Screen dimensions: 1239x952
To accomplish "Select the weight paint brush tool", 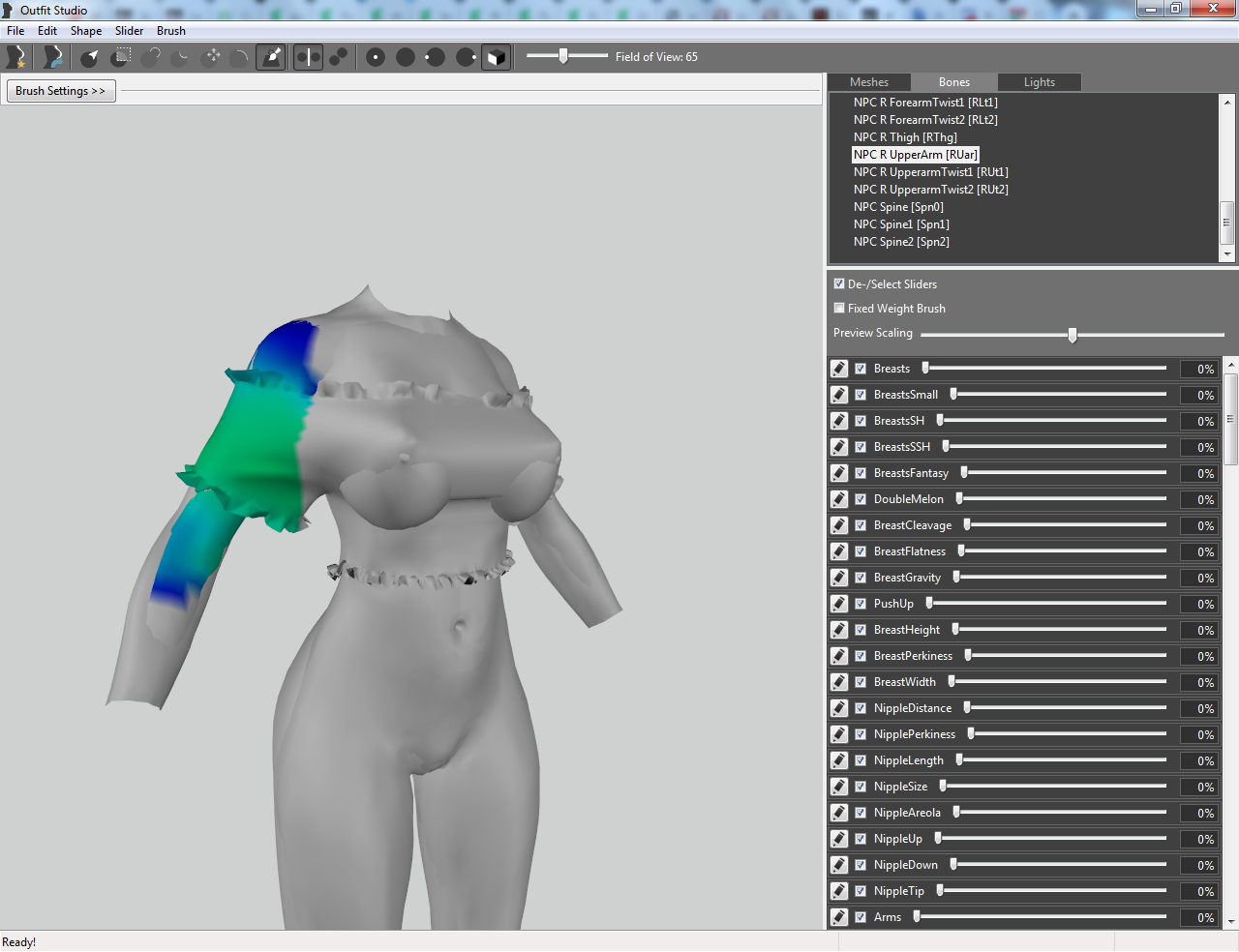I will [x=272, y=57].
